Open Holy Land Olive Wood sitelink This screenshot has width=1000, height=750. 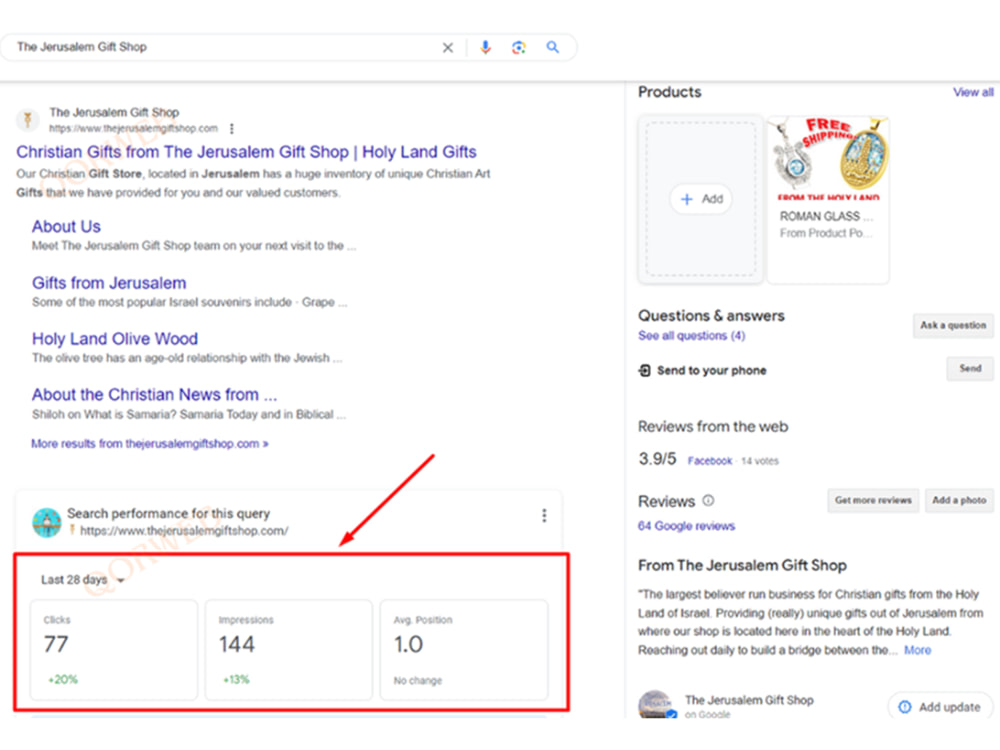(x=115, y=339)
